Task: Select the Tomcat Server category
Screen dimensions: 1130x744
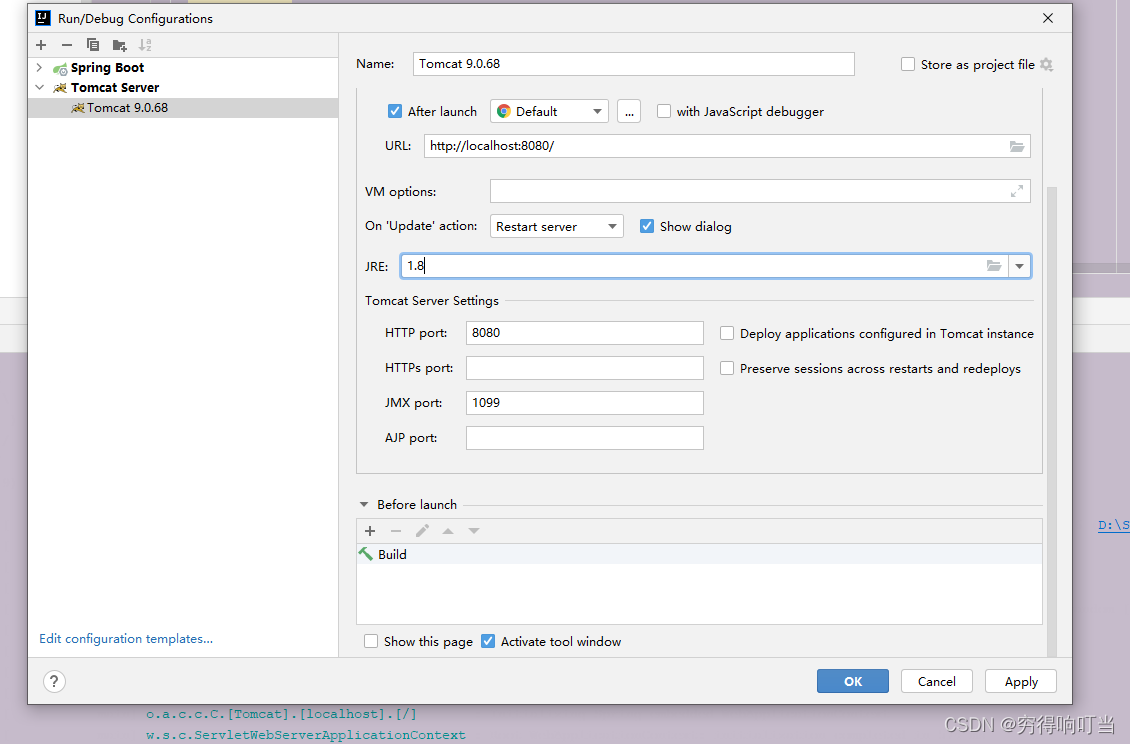Action: 115,87
